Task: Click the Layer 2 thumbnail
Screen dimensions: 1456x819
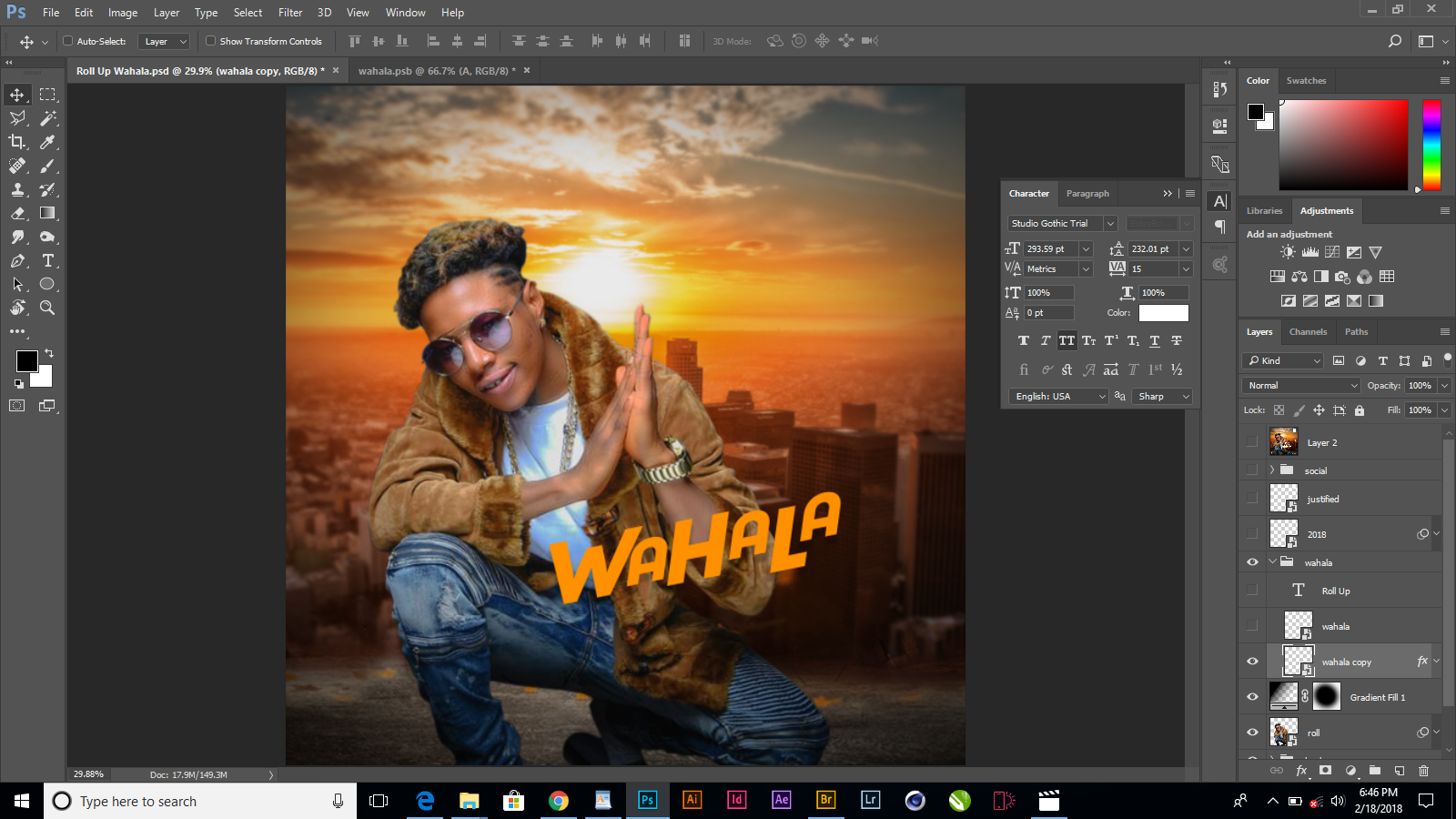Action: tap(1283, 442)
